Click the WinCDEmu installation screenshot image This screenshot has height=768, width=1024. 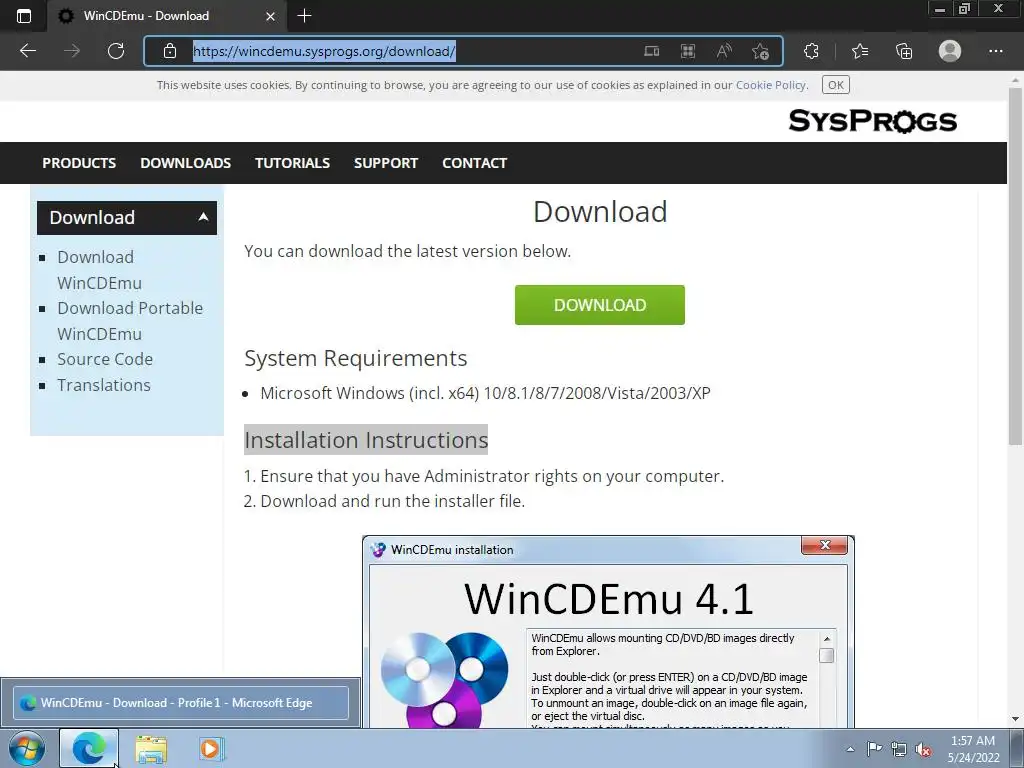click(608, 632)
